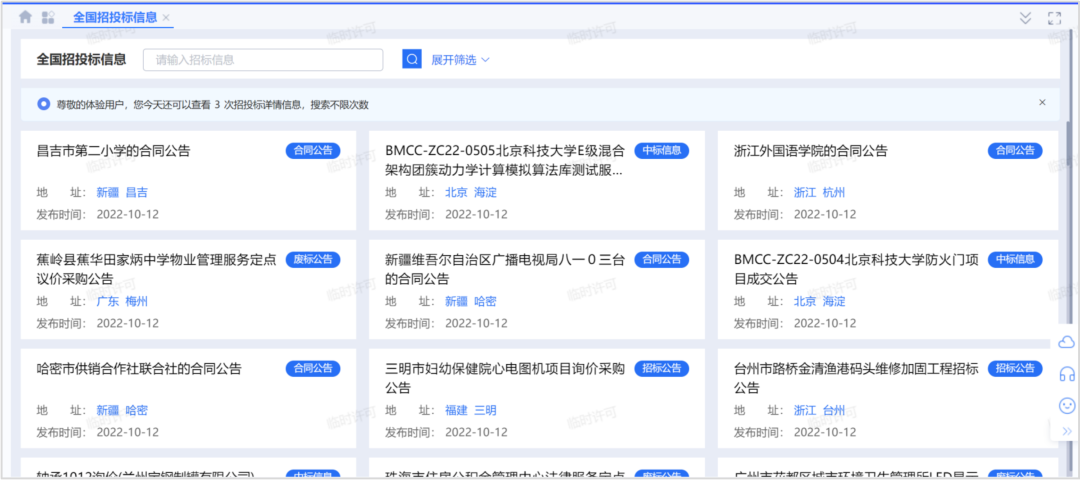Click 合同公告 tag on 昌吉市第二小学 card
This screenshot has width=1080, height=480.
click(x=313, y=151)
